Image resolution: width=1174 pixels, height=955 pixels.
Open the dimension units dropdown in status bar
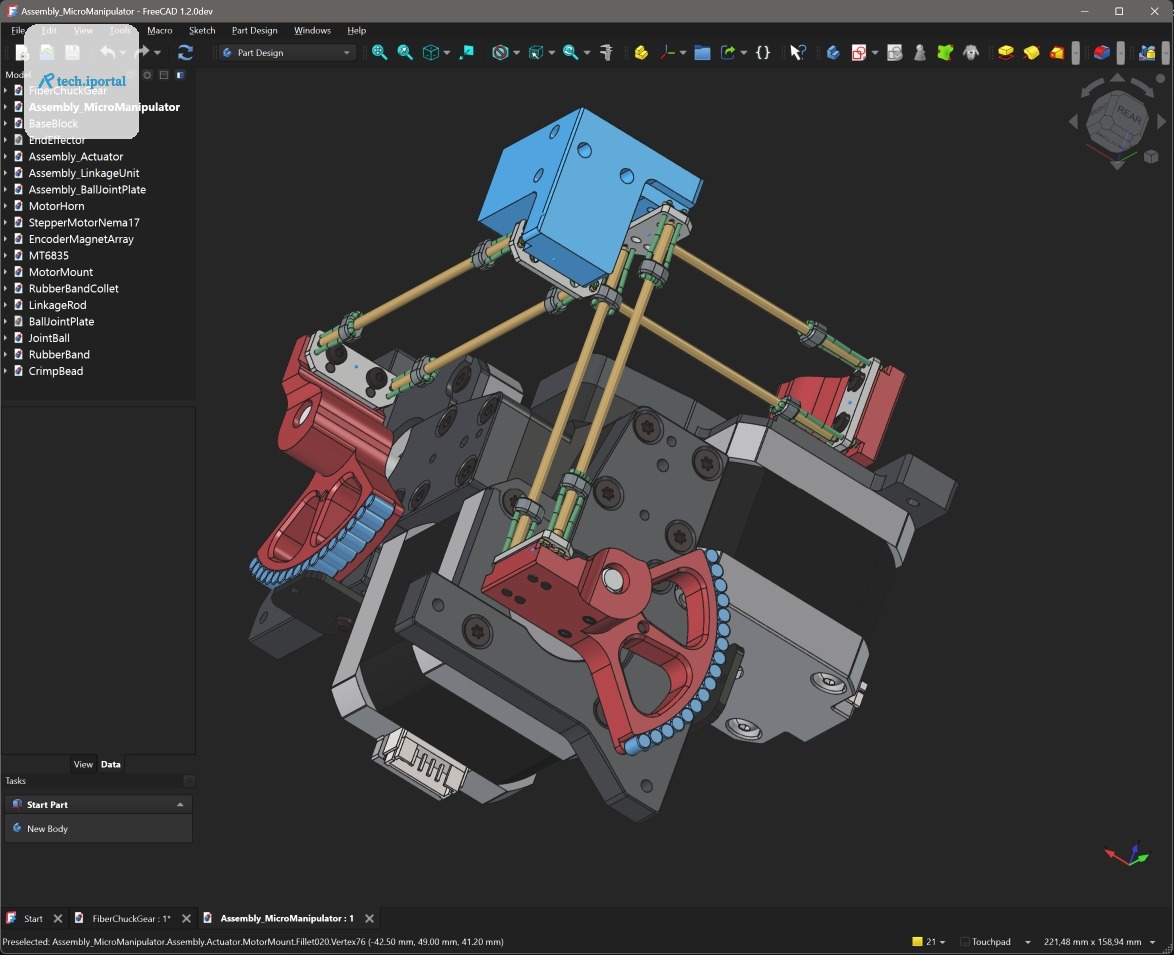tap(1152, 942)
